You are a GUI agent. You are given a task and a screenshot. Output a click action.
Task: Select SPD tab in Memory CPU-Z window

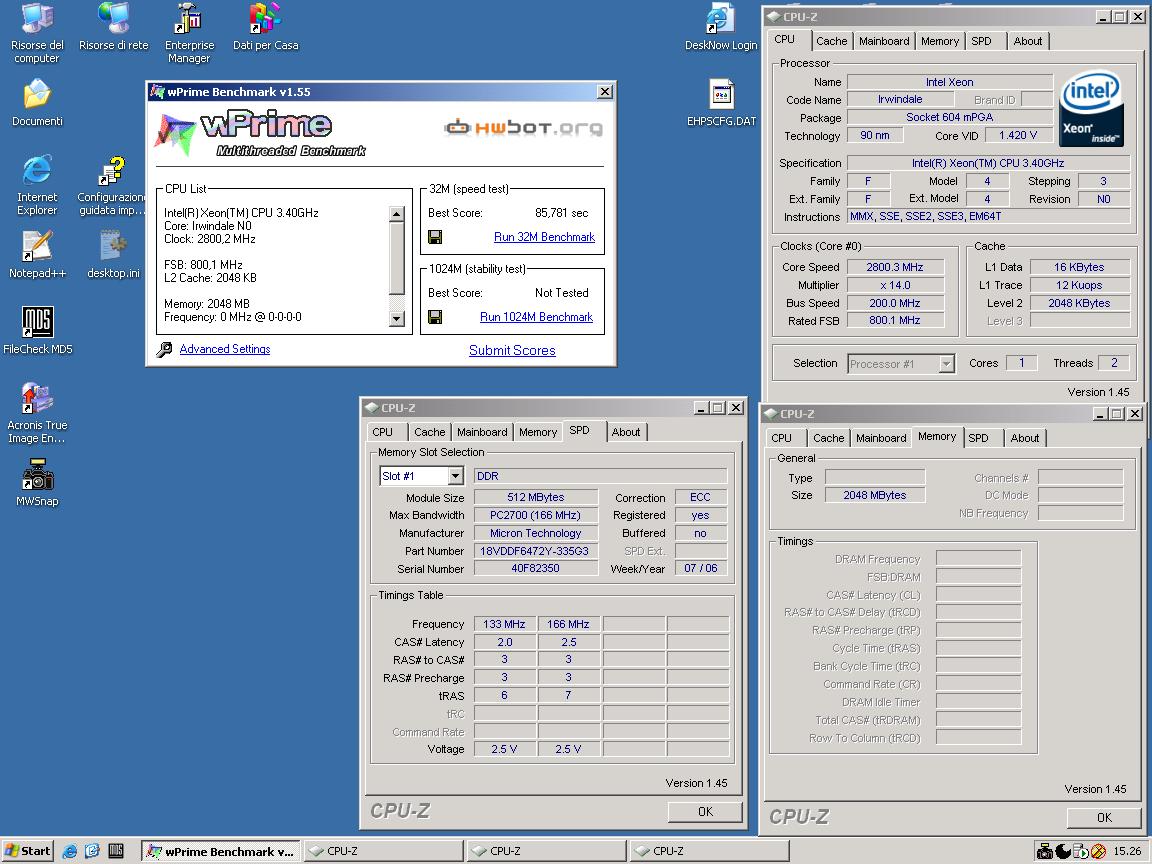978,438
